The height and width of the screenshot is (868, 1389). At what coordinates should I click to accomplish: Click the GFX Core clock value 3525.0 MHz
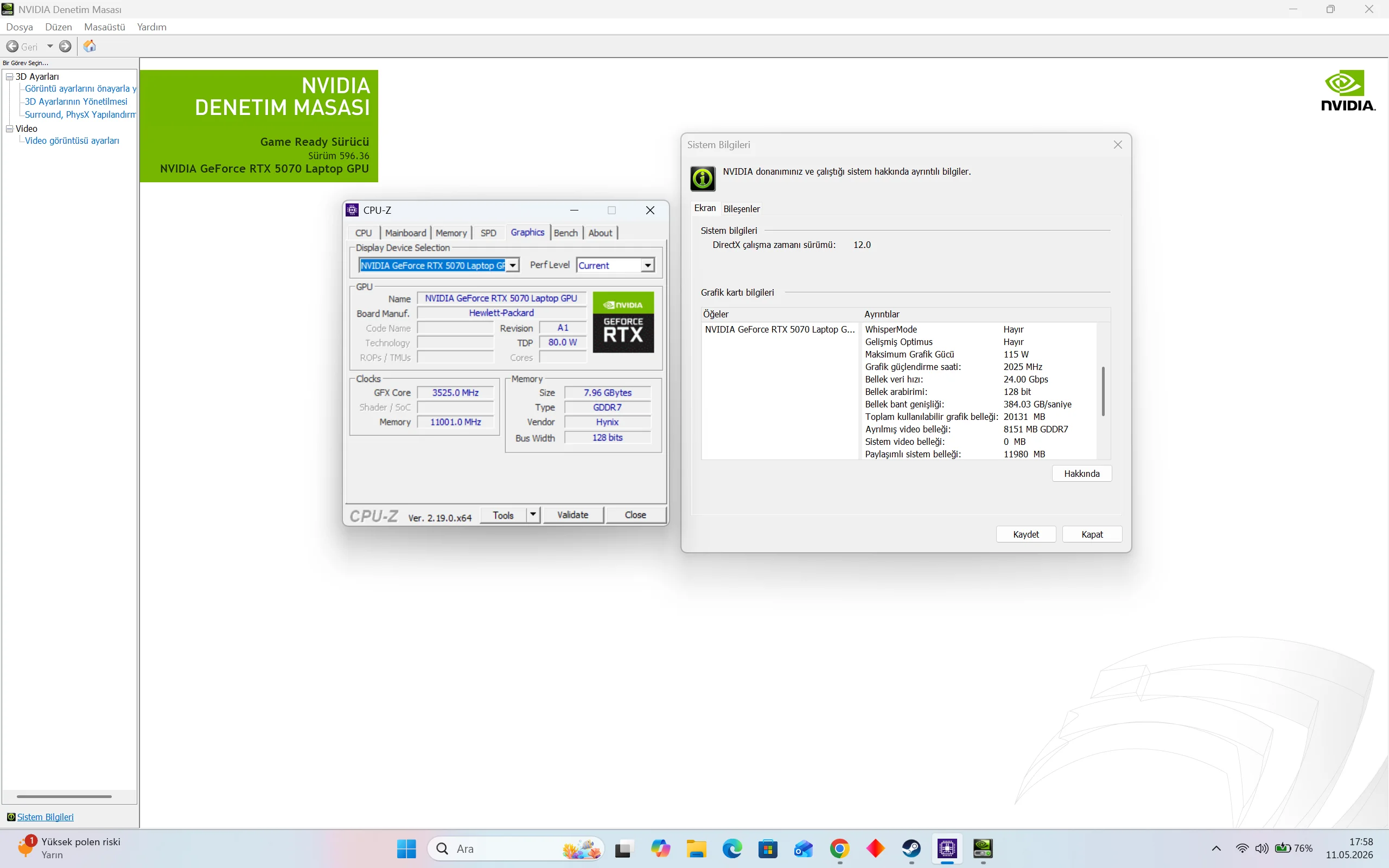pyautogui.click(x=455, y=393)
